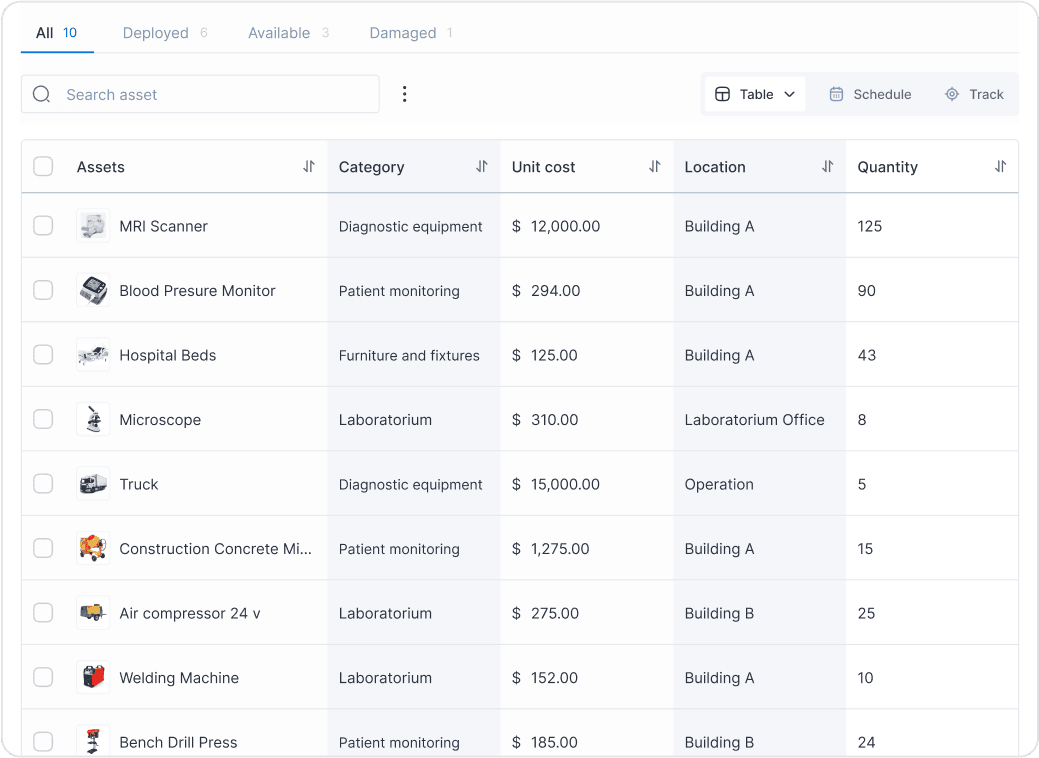Switch to the Deployed tab
Screen dimensions: 1039x758
pyautogui.click(x=155, y=32)
